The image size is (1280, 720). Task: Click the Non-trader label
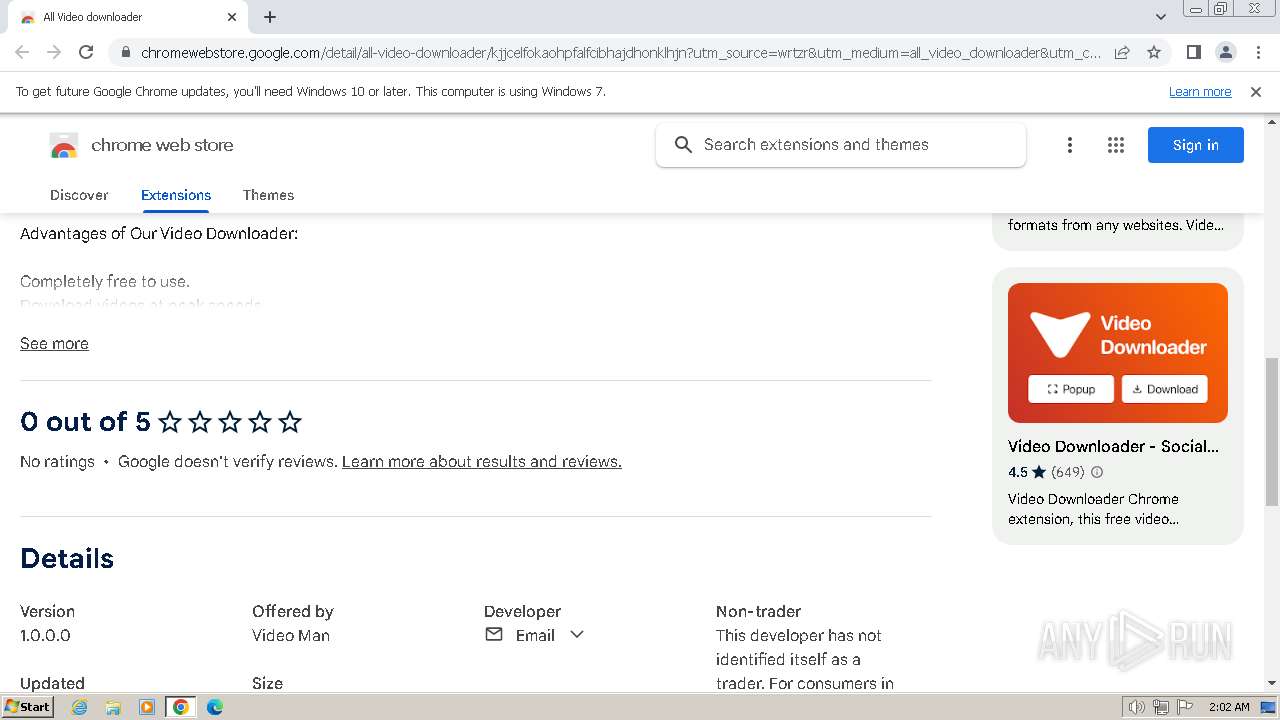pos(758,611)
